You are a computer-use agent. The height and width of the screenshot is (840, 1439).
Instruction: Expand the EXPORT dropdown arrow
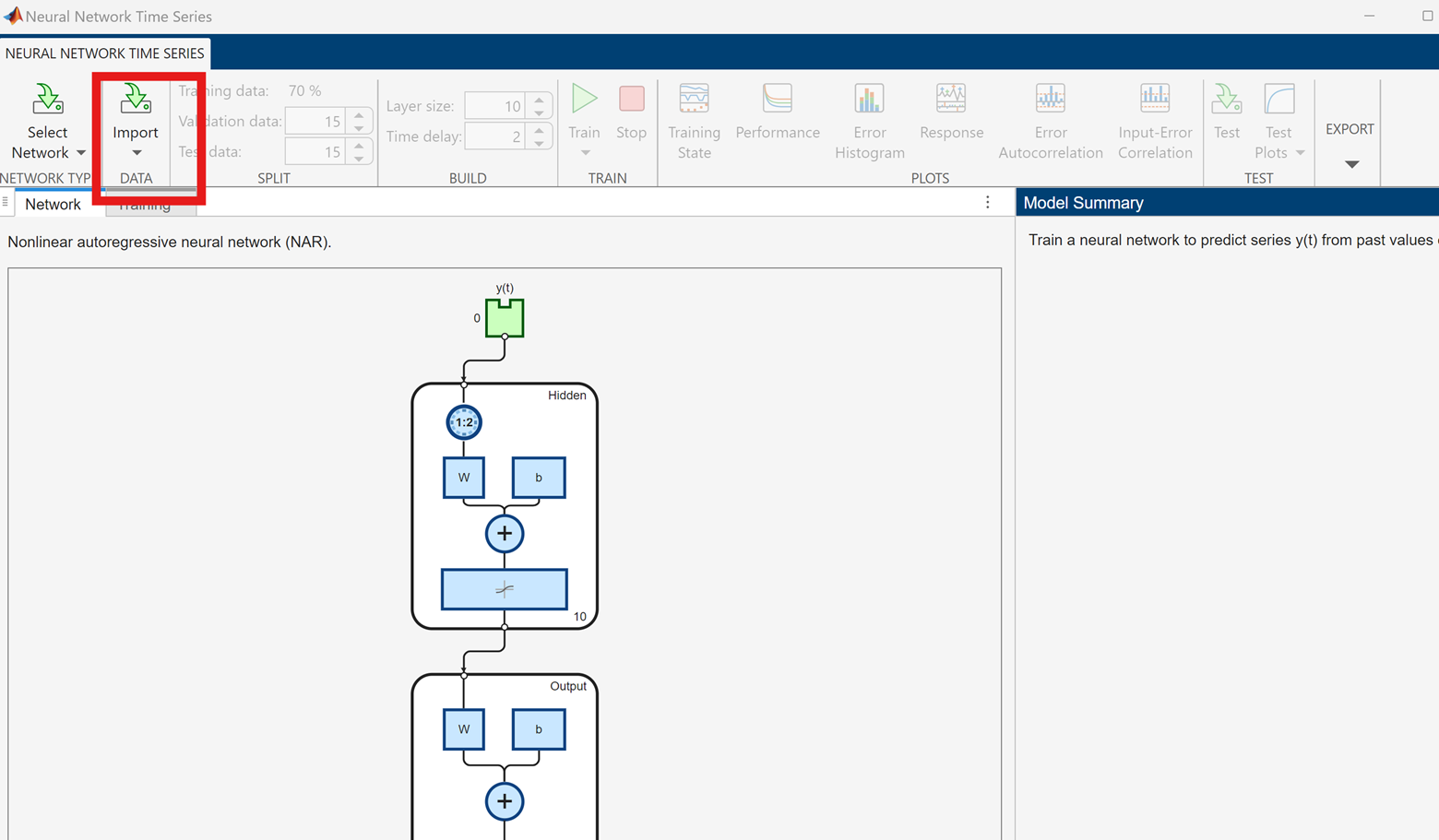pos(1351,164)
